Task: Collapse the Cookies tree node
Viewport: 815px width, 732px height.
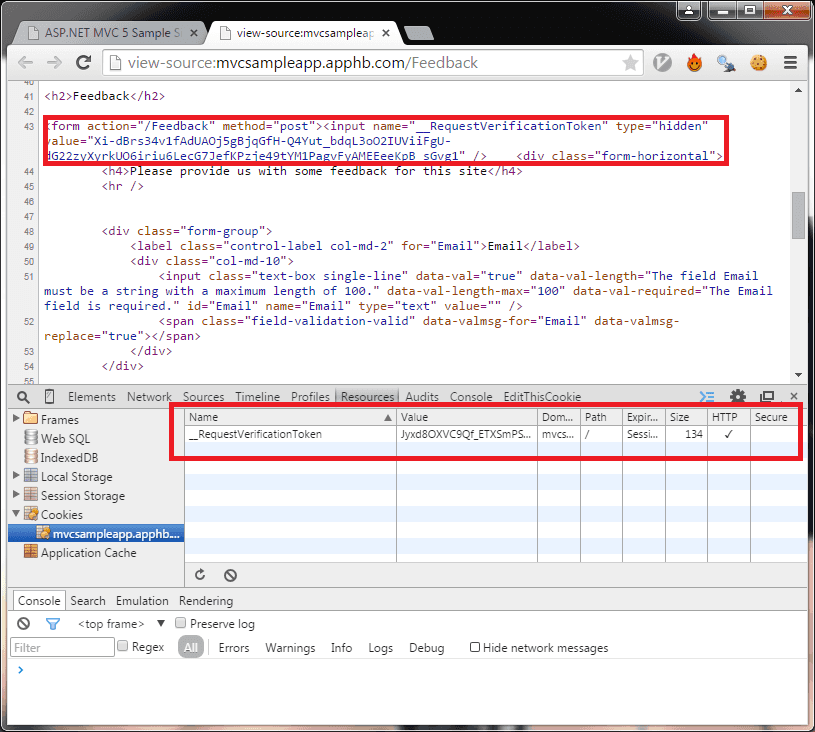Action: click(16, 515)
